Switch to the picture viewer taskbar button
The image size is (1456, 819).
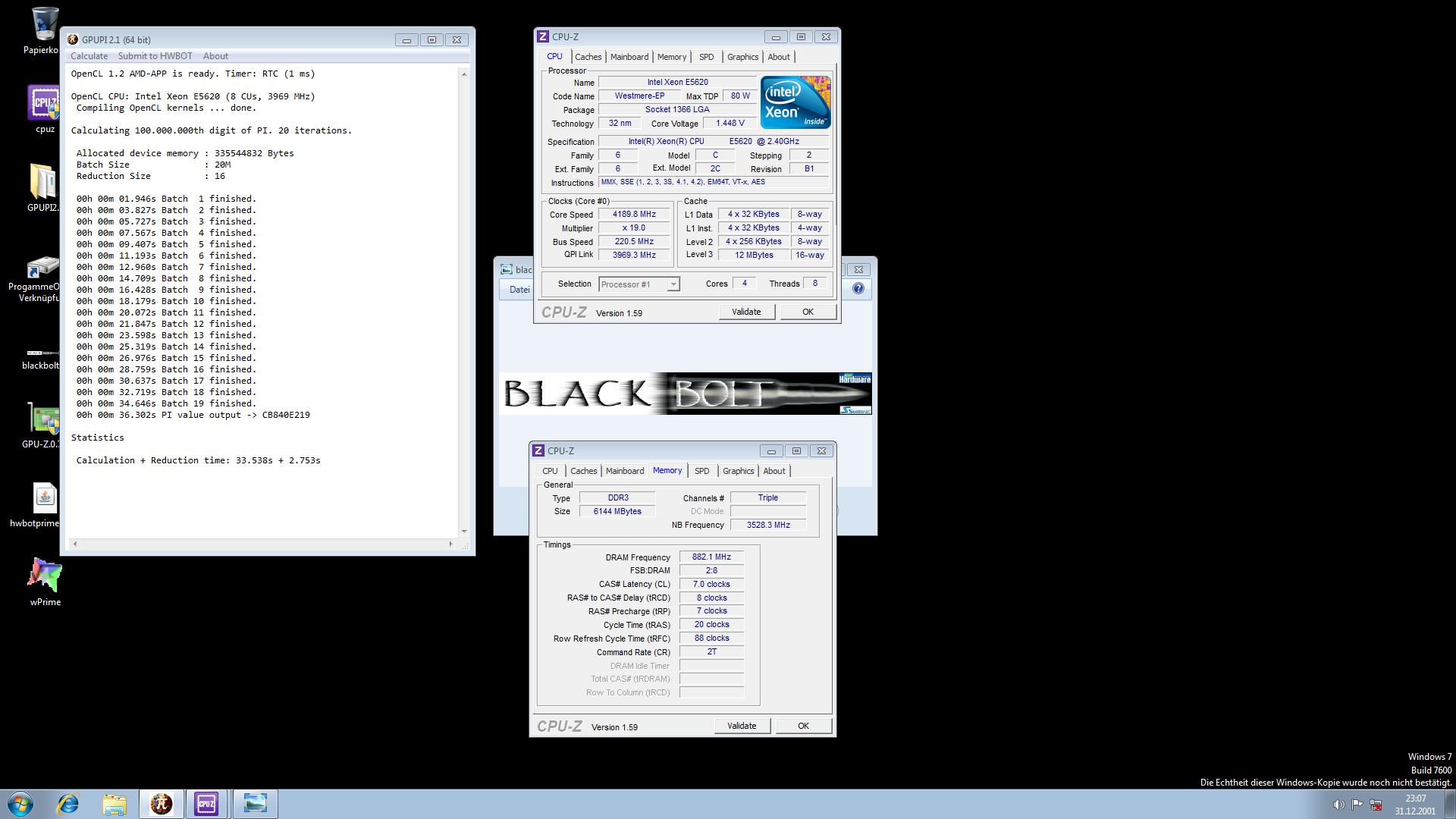(x=256, y=804)
